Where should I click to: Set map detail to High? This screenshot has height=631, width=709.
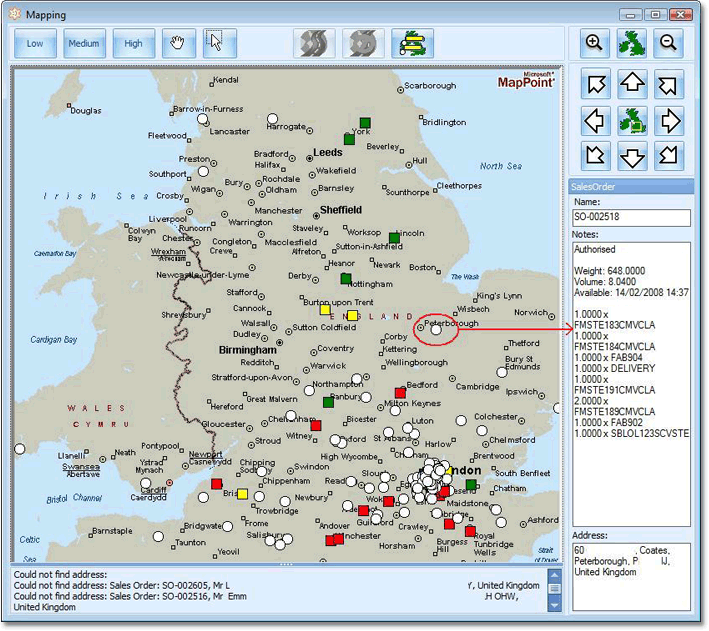[x=134, y=43]
